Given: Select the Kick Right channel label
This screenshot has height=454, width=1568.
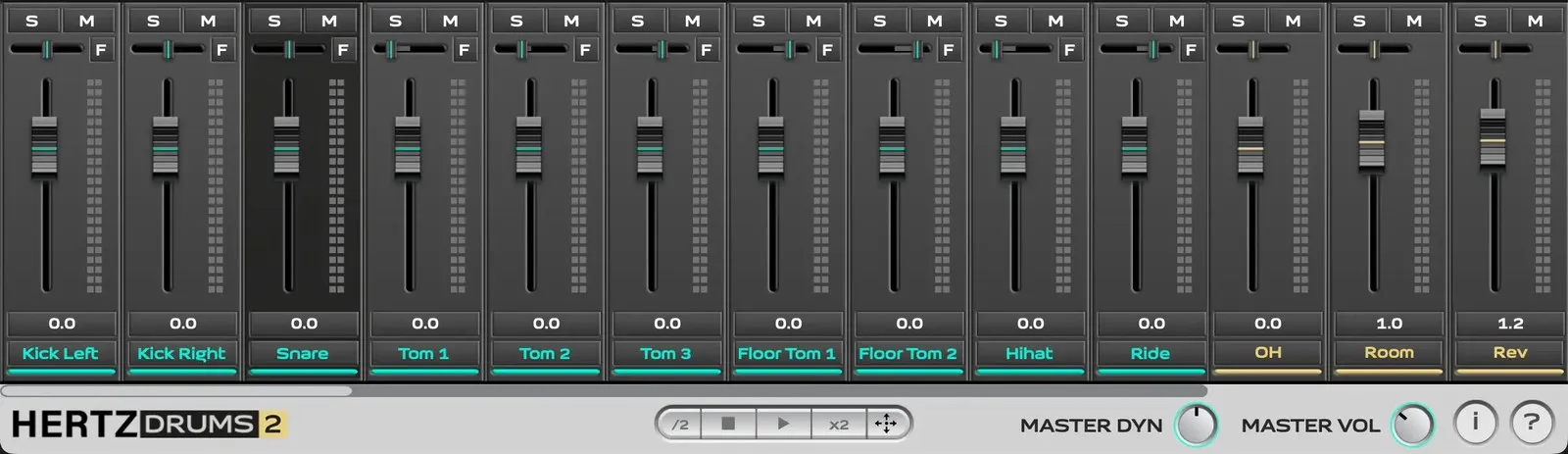Looking at the screenshot, I should coord(182,353).
